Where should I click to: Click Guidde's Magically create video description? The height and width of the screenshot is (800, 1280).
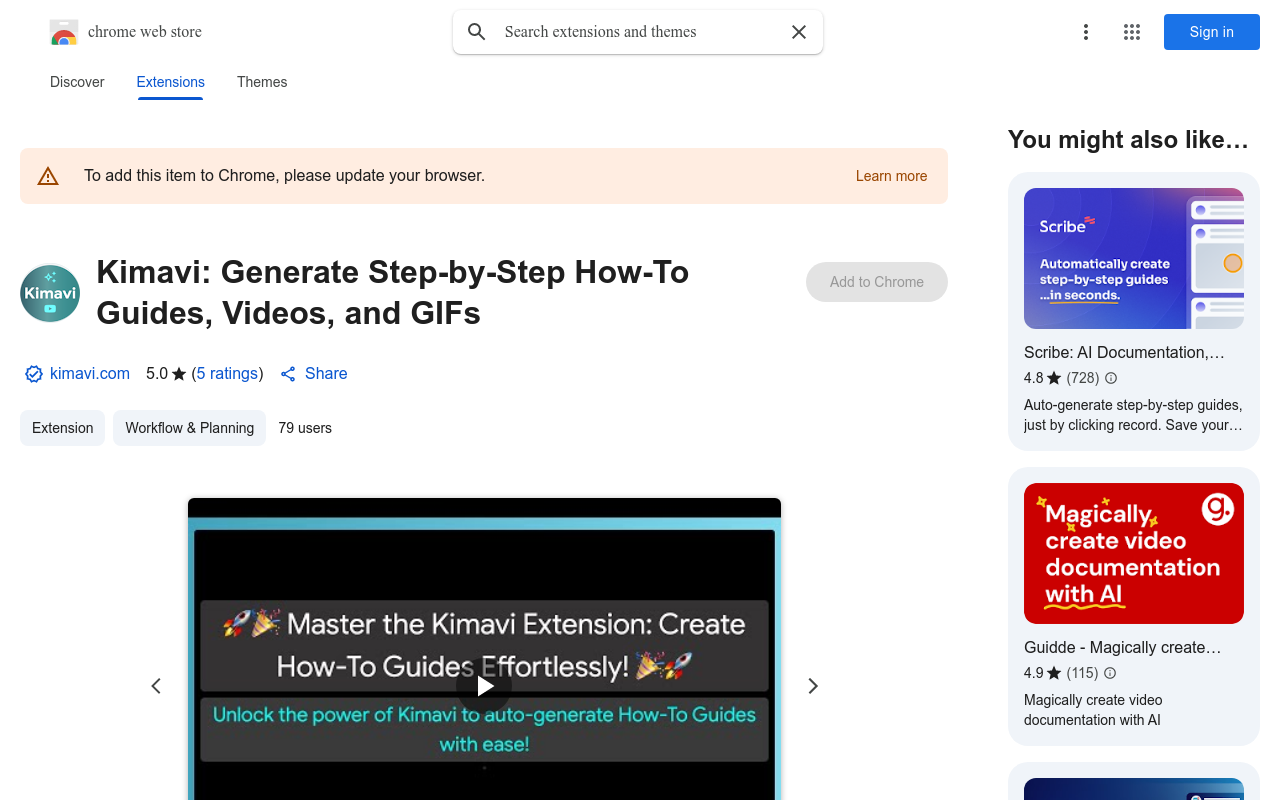[x=1093, y=710]
